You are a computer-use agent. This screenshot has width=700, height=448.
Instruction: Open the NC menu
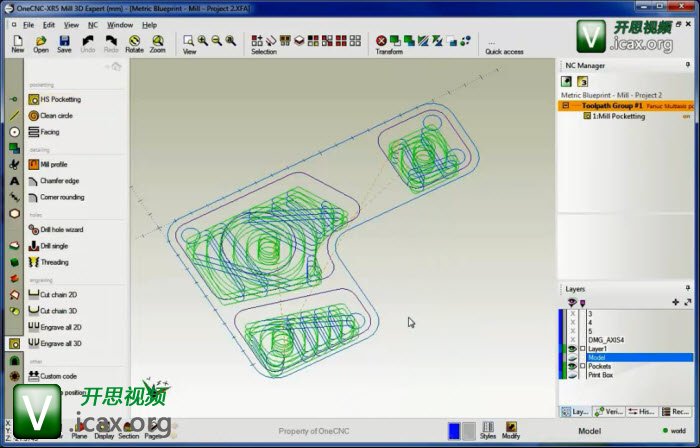pos(92,25)
